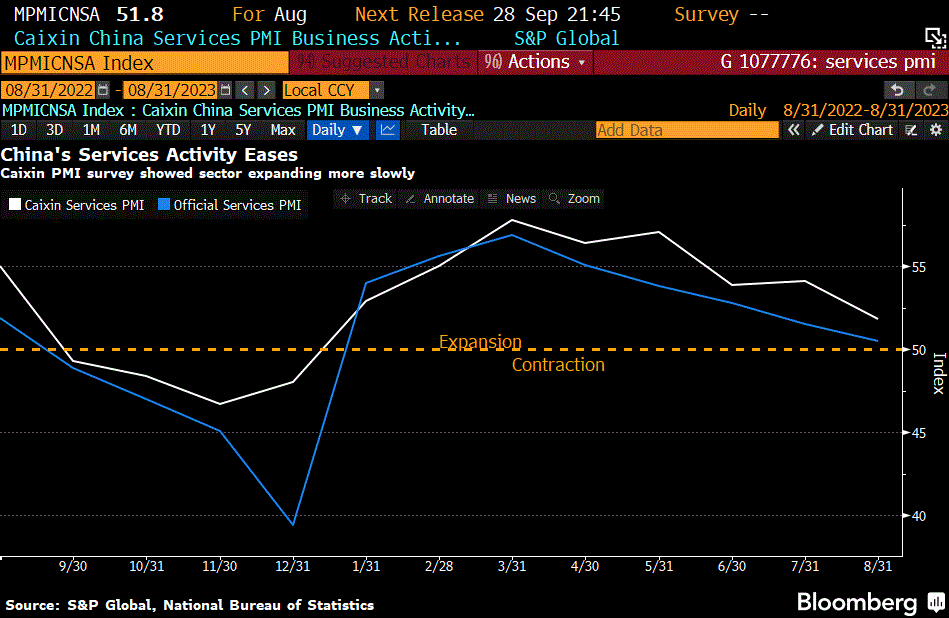Click the end date field 08/31/2023
Viewport: 949px width, 618px height.
click(171, 90)
